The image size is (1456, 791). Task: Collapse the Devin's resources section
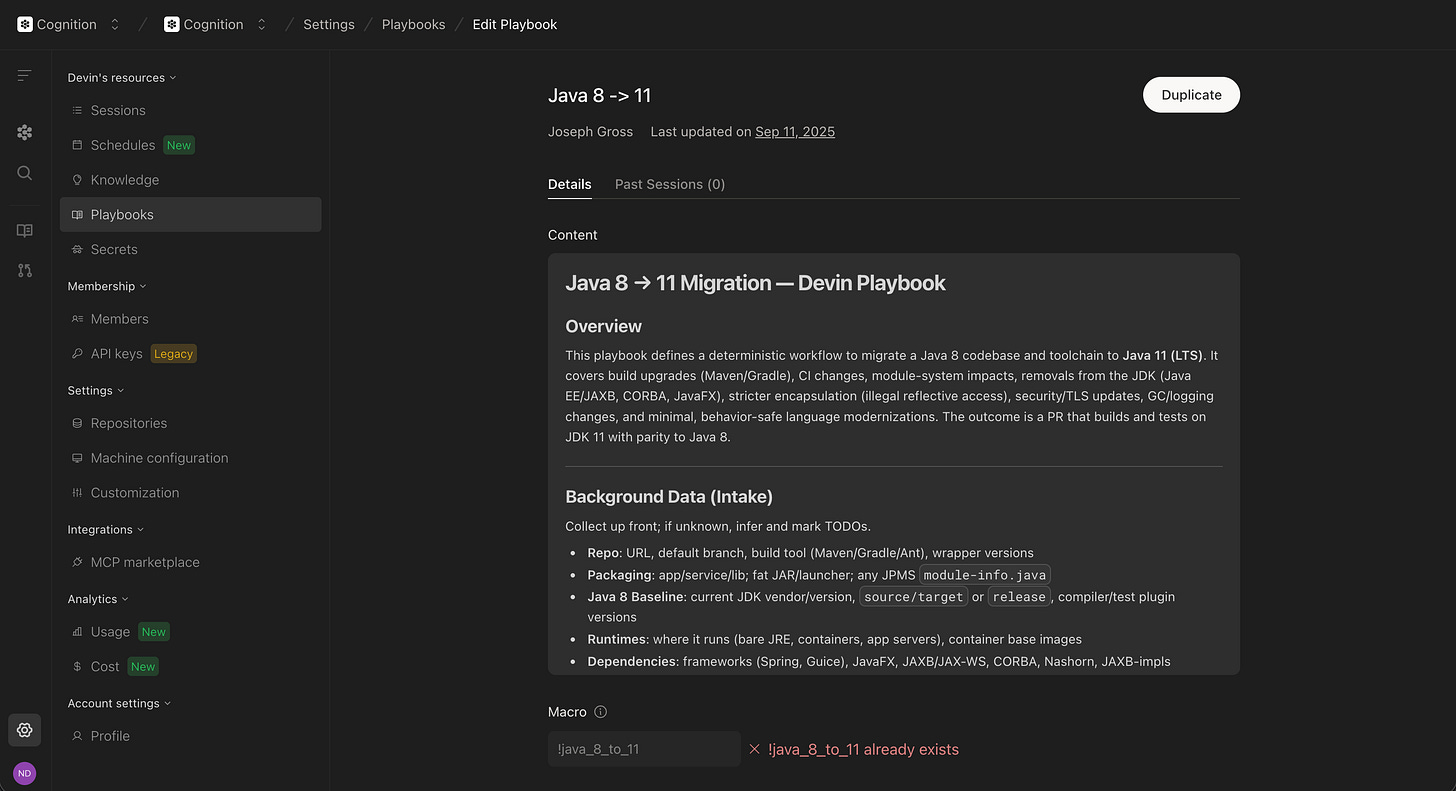pos(121,77)
